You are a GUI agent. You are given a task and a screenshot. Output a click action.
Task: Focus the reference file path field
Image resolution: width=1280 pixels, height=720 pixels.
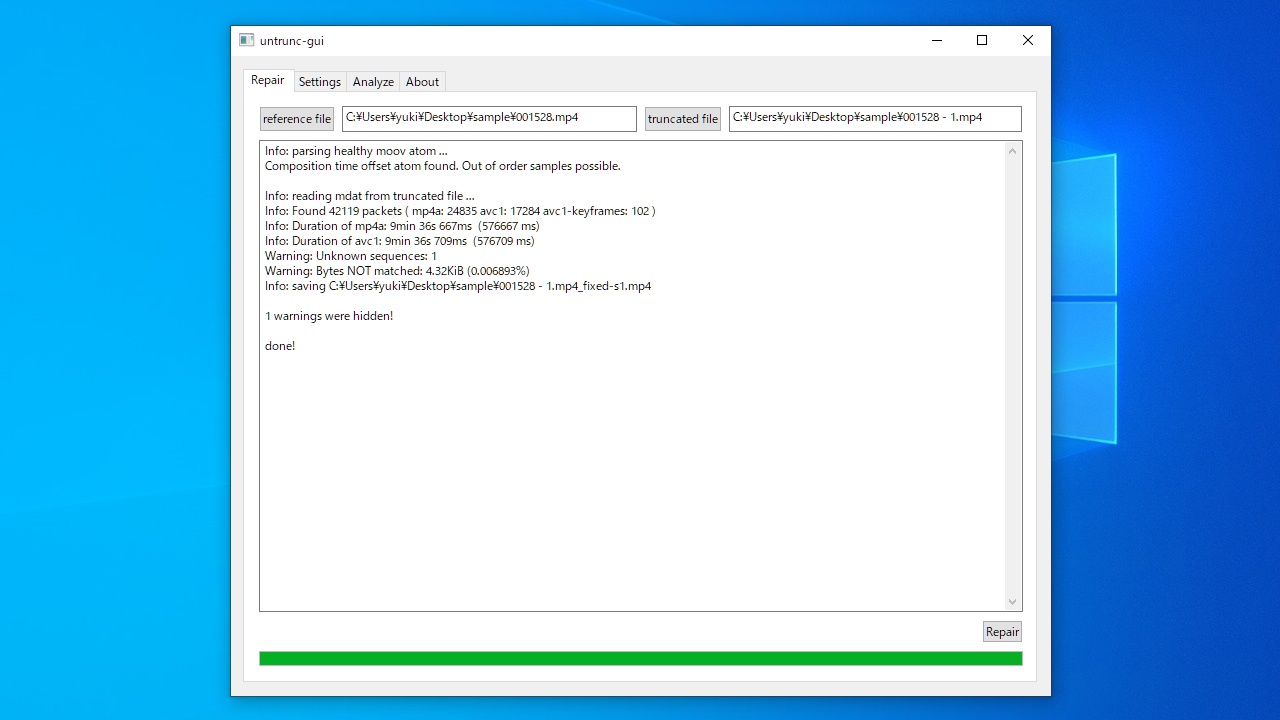click(x=489, y=119)
